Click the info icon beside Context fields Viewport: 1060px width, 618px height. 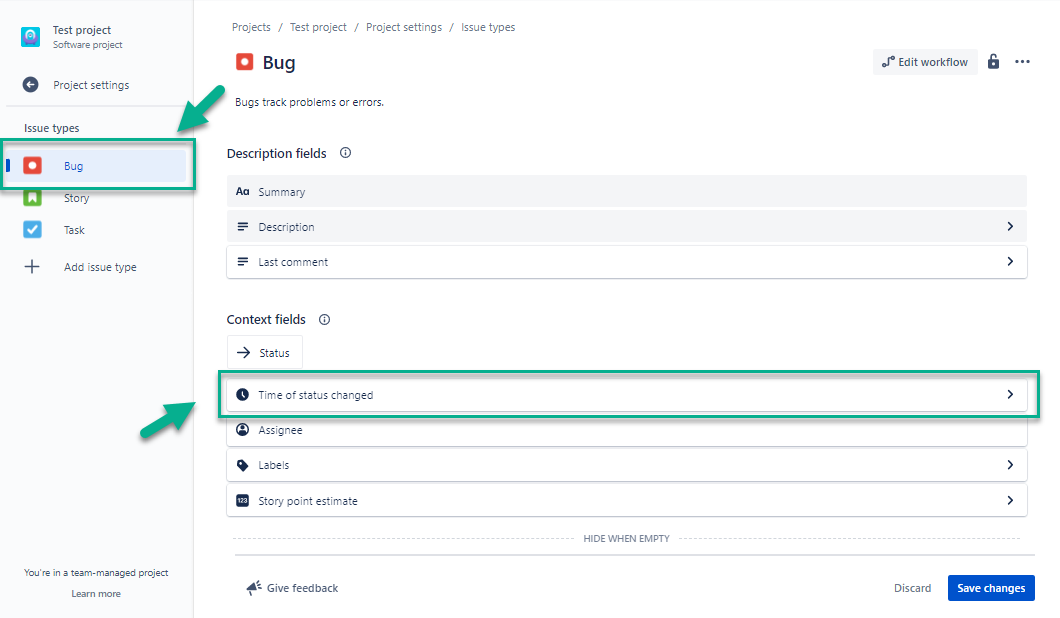coord(324,320)
